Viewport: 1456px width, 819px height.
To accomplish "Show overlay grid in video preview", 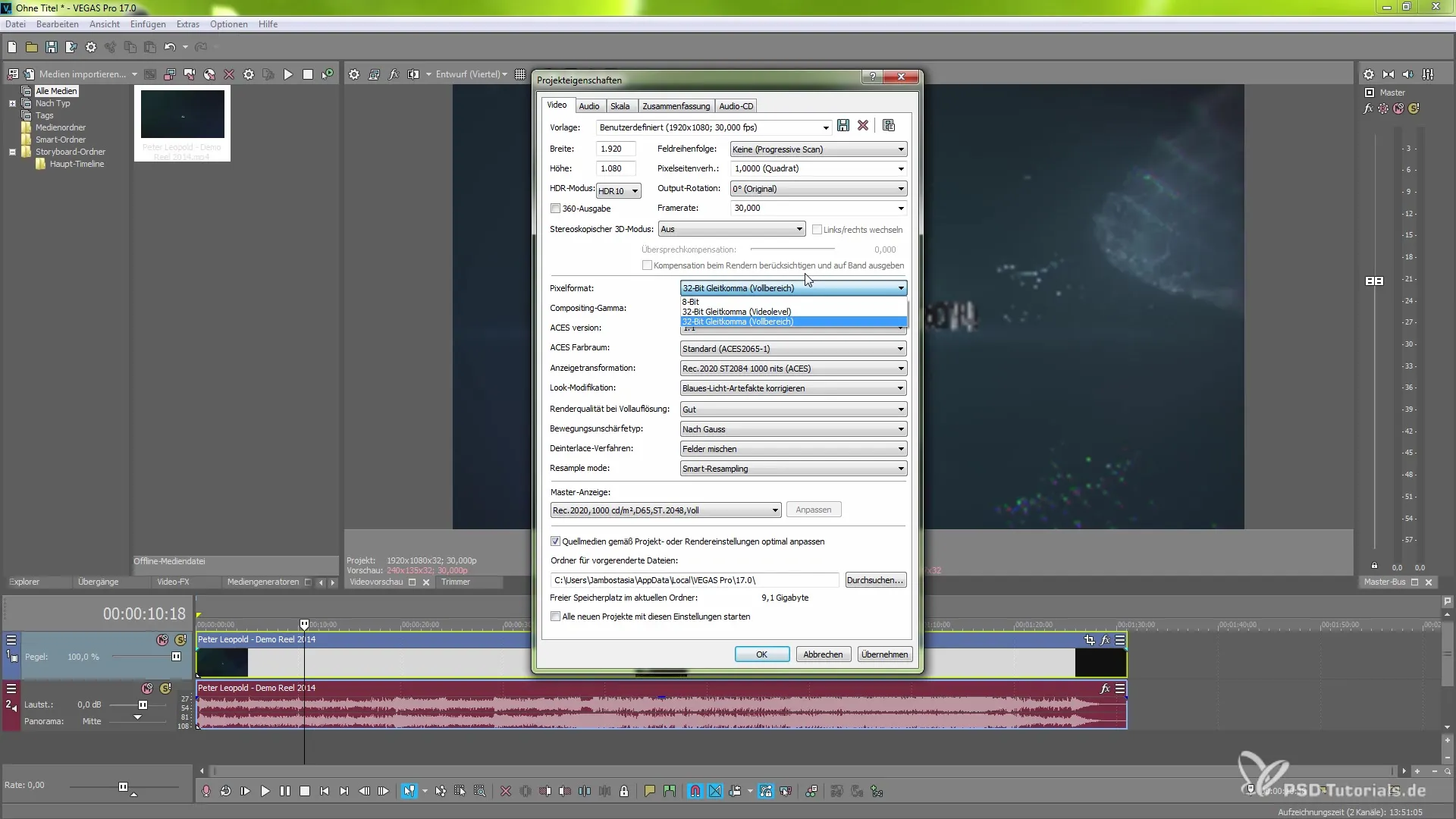I will [x=520, y=74].
